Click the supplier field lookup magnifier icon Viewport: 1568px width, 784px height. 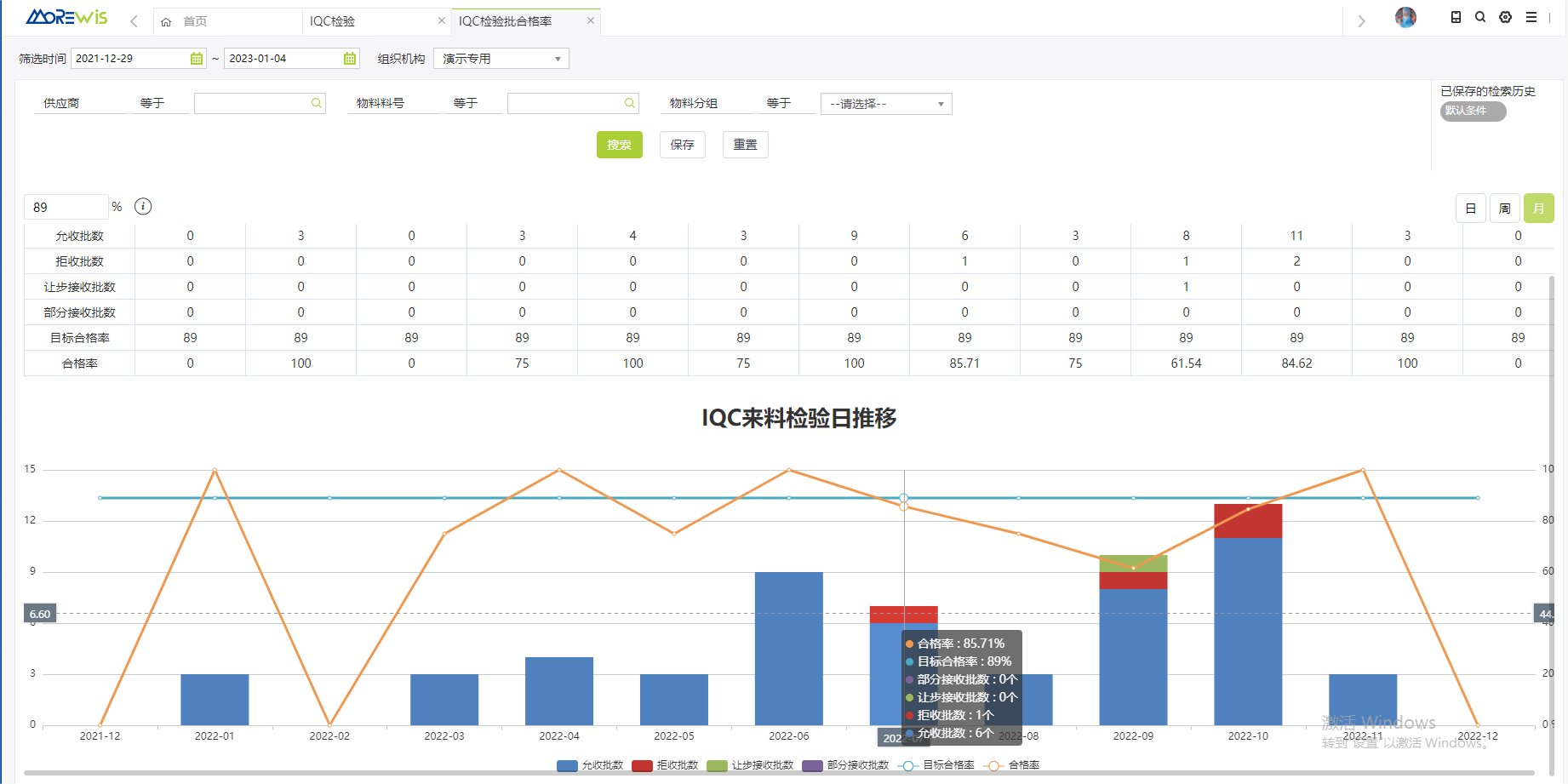tap(316, 103)
